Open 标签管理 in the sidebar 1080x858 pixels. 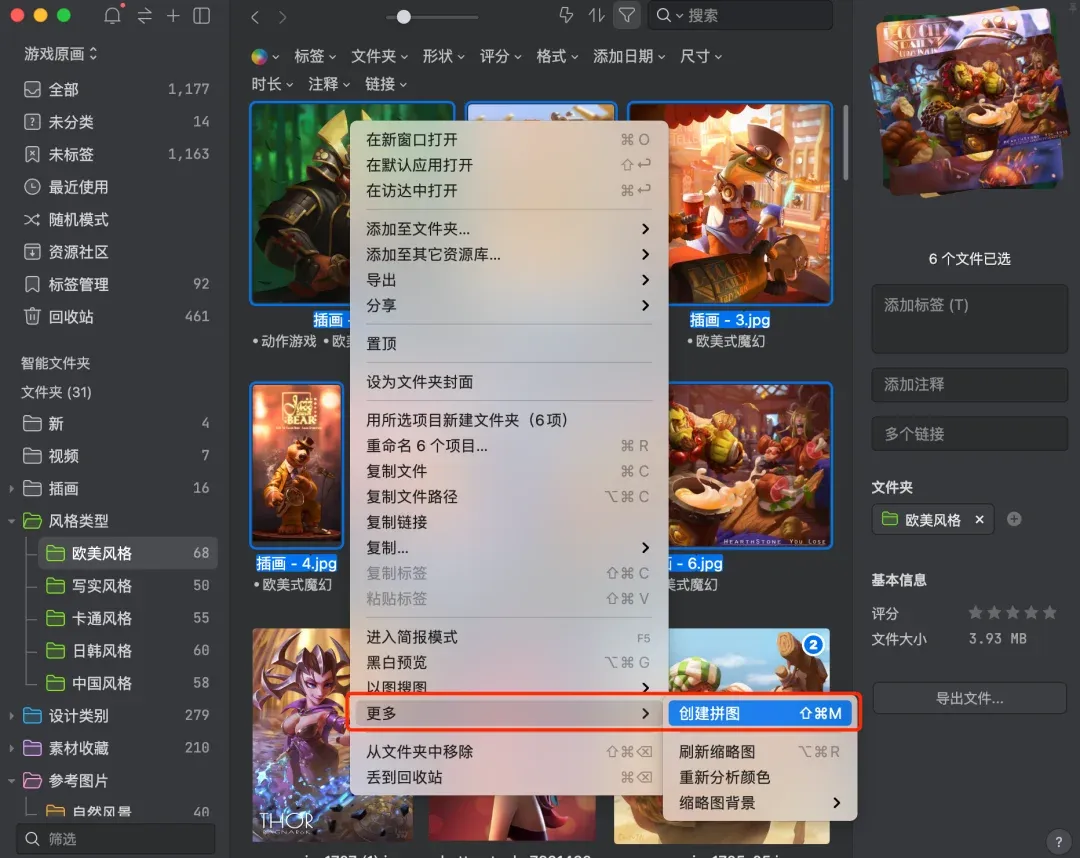116,284
